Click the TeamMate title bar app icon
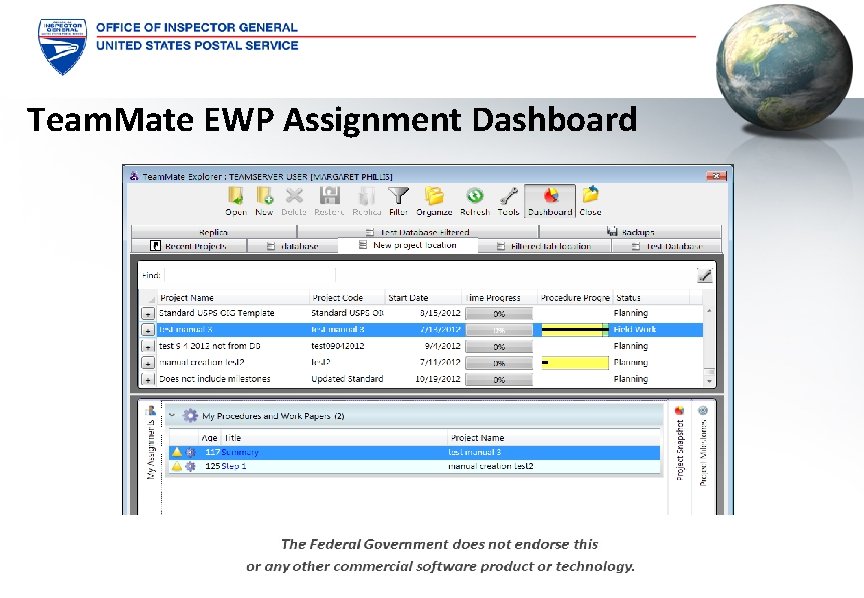Screen dimensions: 864x598 click(134, 176)
